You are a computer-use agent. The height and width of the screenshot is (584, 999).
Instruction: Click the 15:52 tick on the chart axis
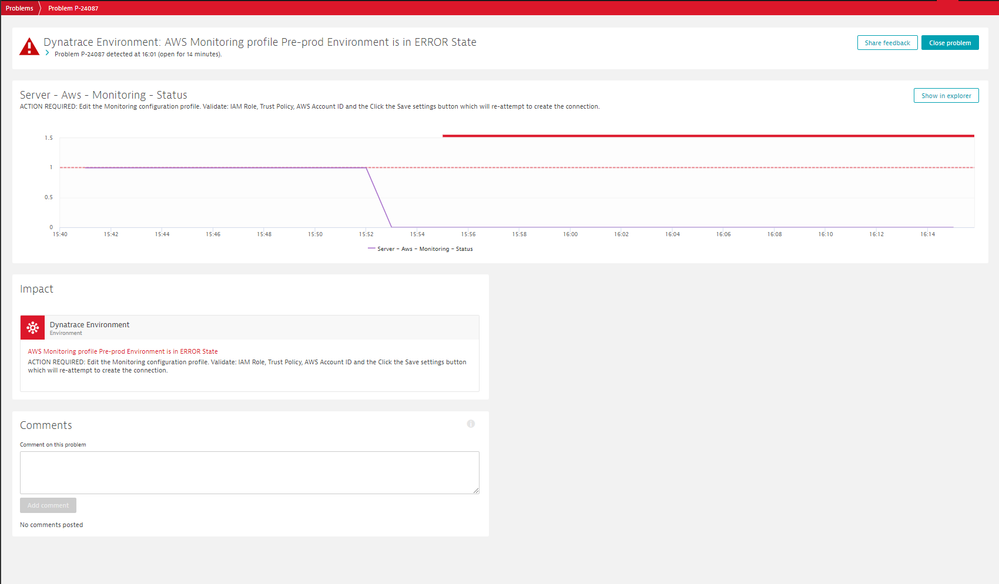(x=366, y=234)
